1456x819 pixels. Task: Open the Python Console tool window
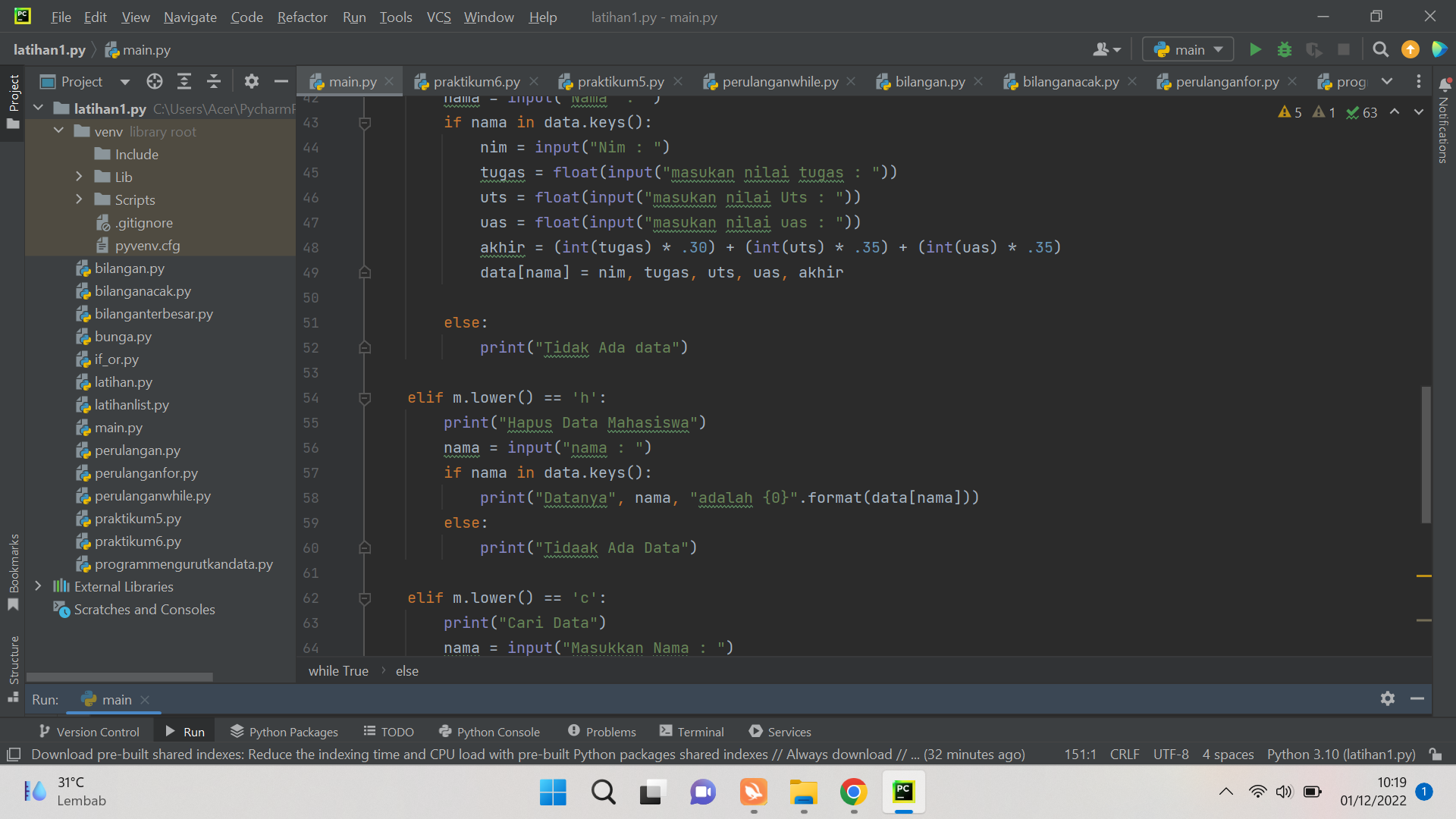(489, 732)
